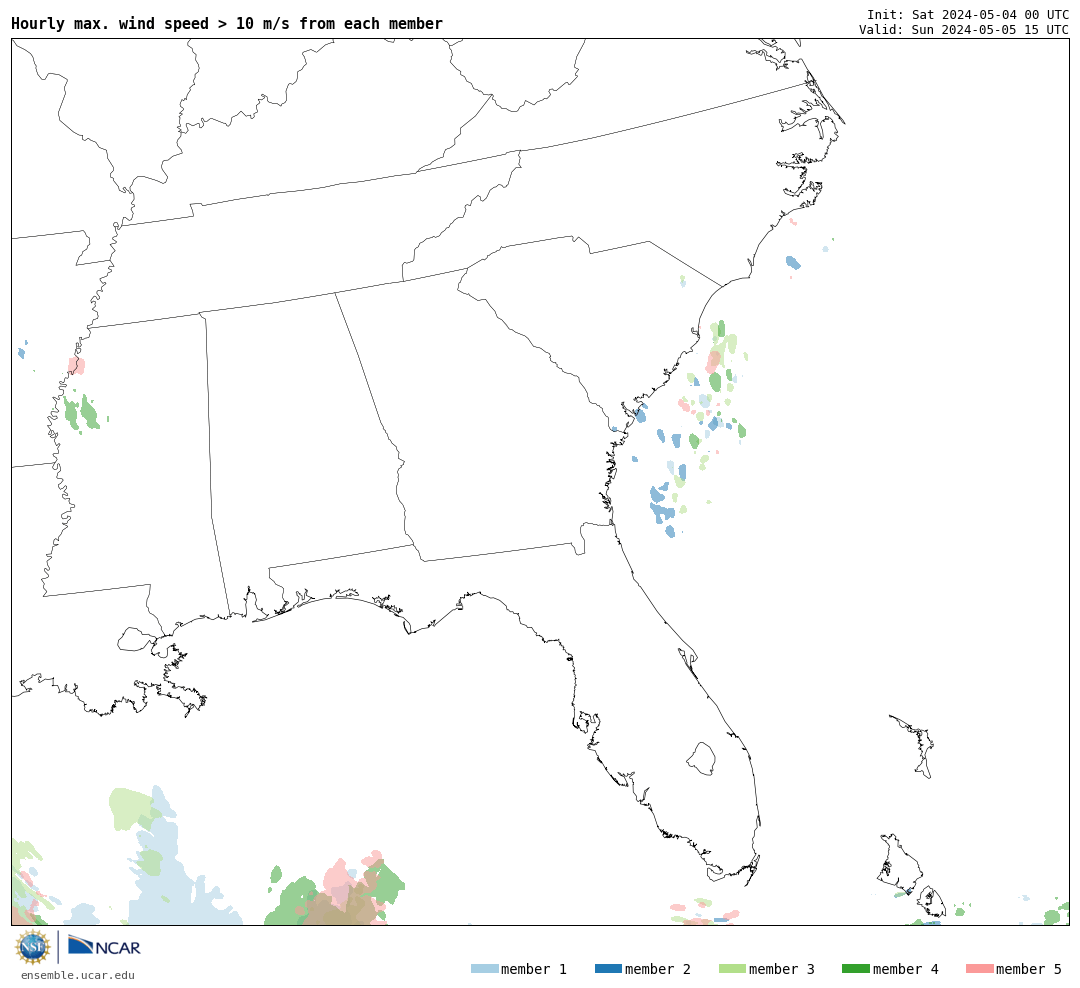Click the ensemble.ucar.edu text

pos(78,975)
